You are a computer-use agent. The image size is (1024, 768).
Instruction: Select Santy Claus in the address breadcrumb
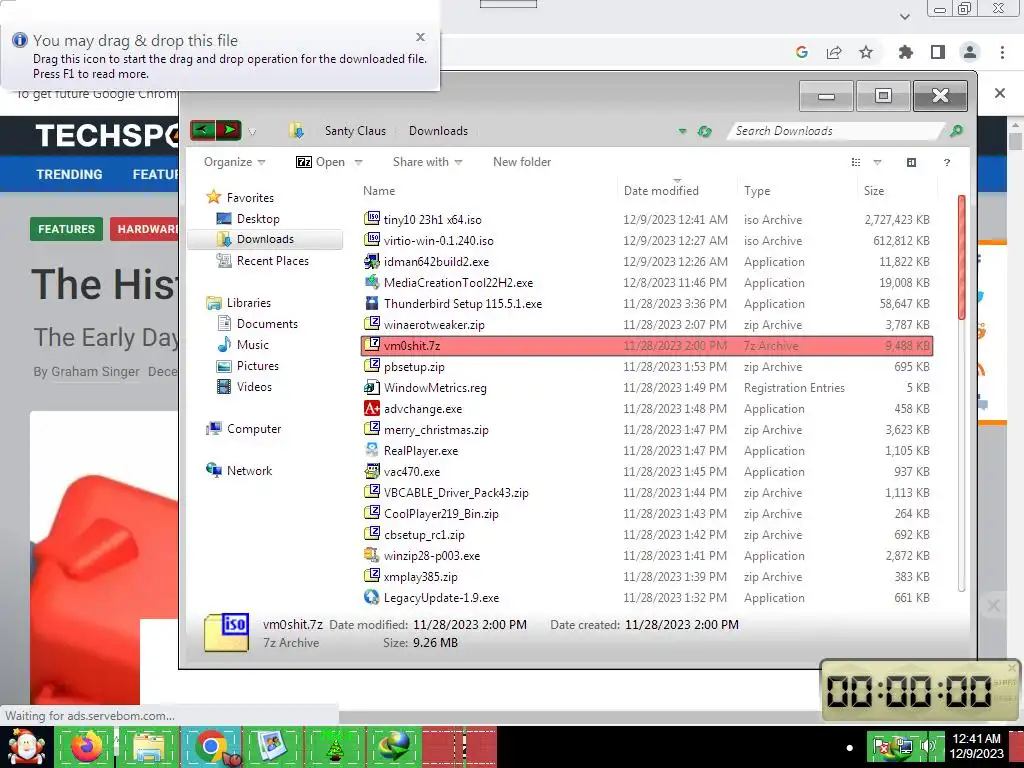pos(355,131)
